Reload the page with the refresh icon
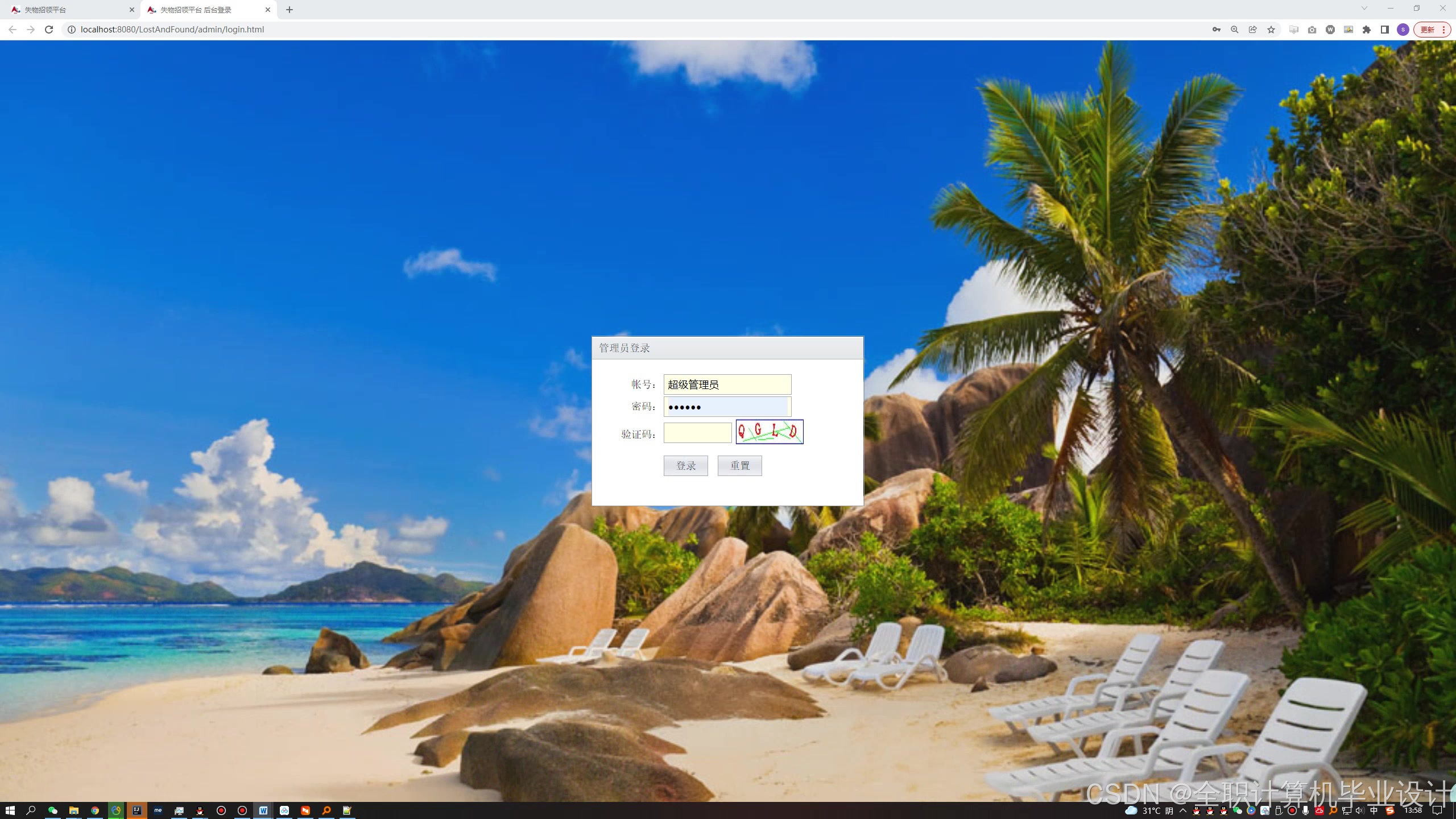Screen dimensions: 1456x819 pyautogui.click(x=49, y=30)
